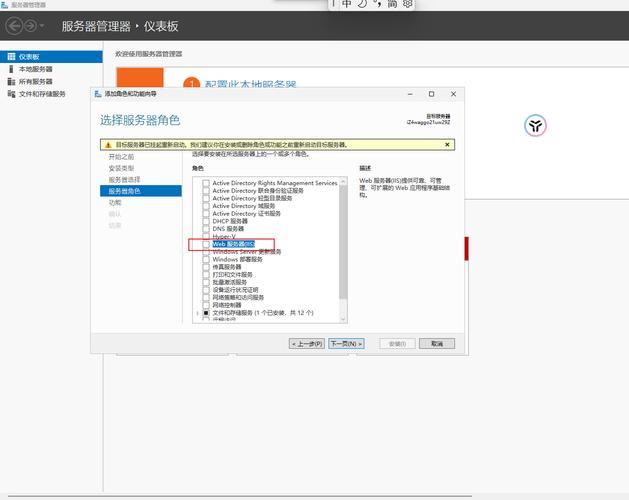Go back with the Server Manager back arrow
Screen dimensions: 629x500
(x=14, y=26)
